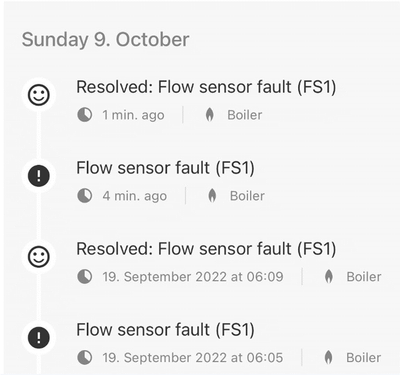
Task: Open the "Flow sensor fault (FS1)" entry from 4 min. ago
Action: (x=165, y=168)
